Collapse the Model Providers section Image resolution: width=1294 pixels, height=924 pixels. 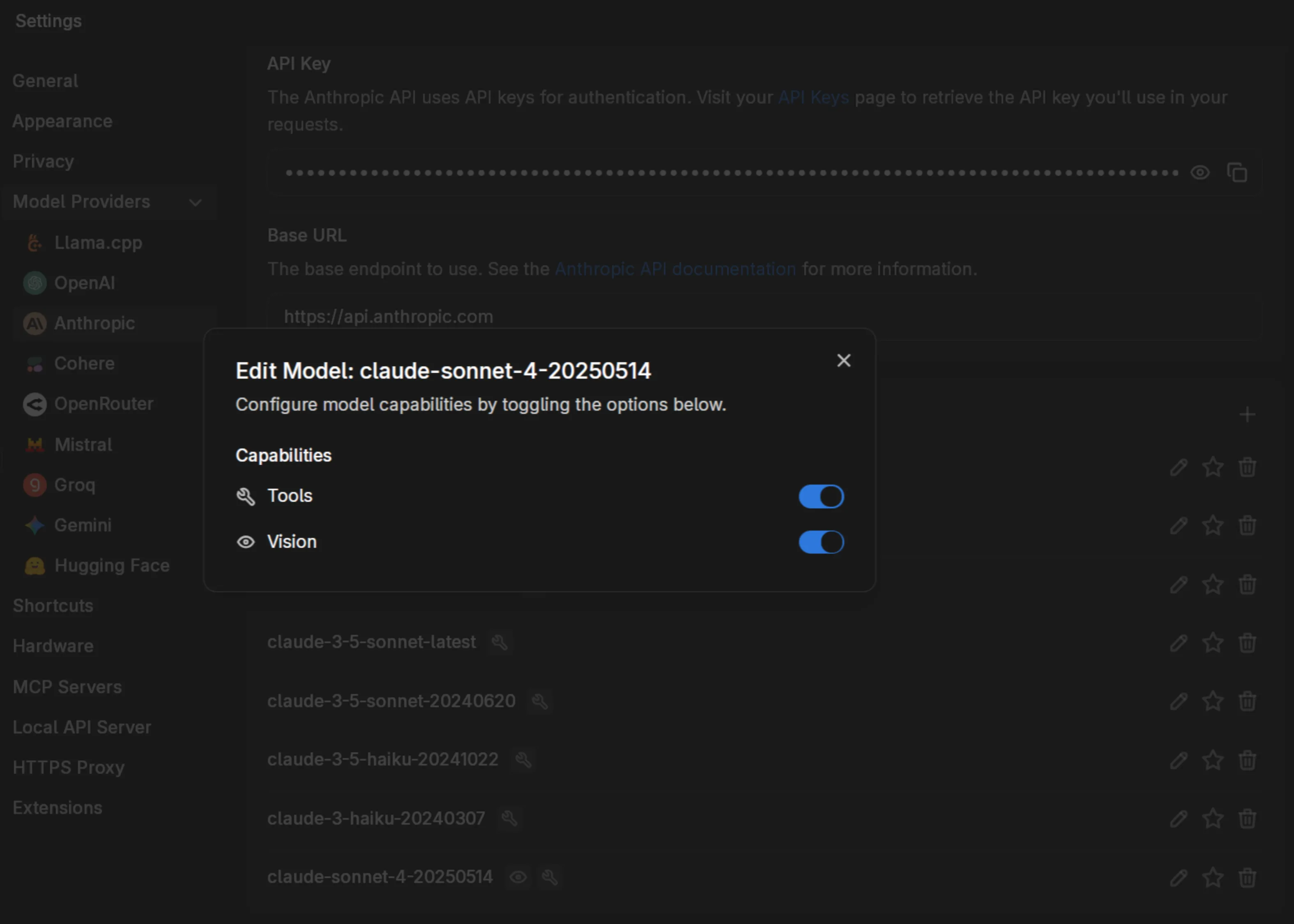(195, 202)
